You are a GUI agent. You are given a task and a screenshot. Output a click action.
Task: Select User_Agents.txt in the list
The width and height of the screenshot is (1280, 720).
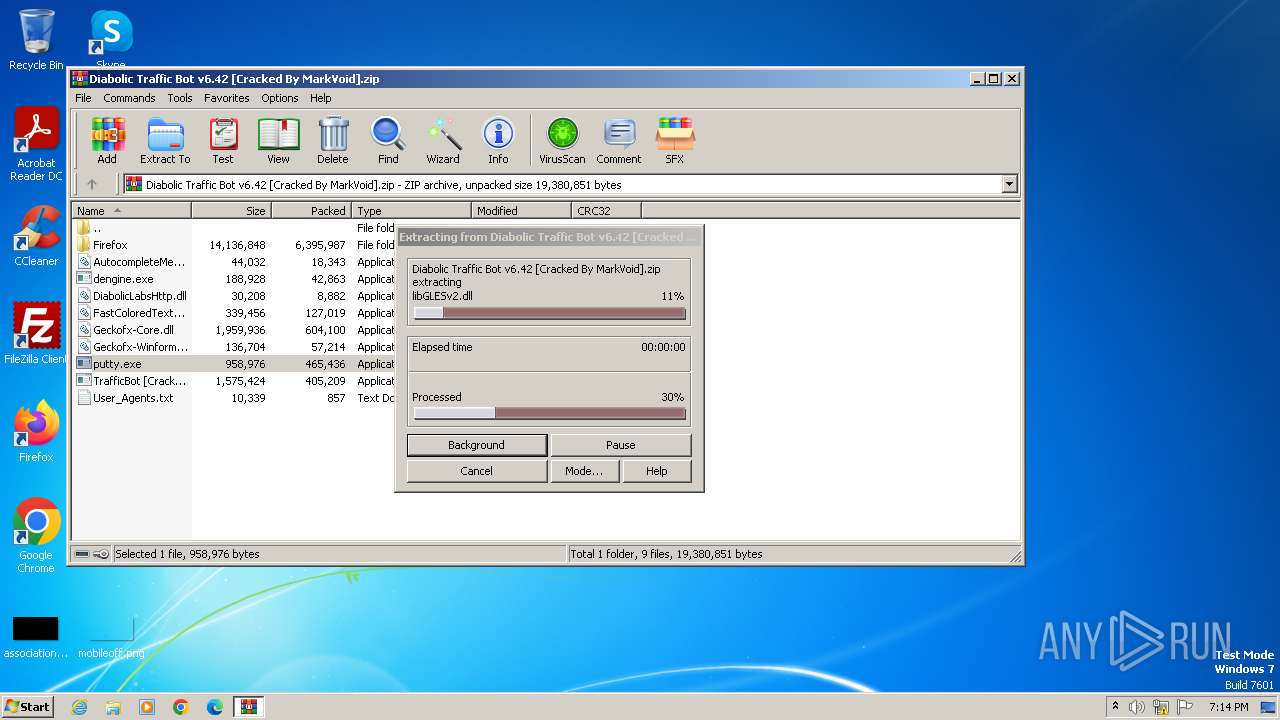tap(235, 398)
